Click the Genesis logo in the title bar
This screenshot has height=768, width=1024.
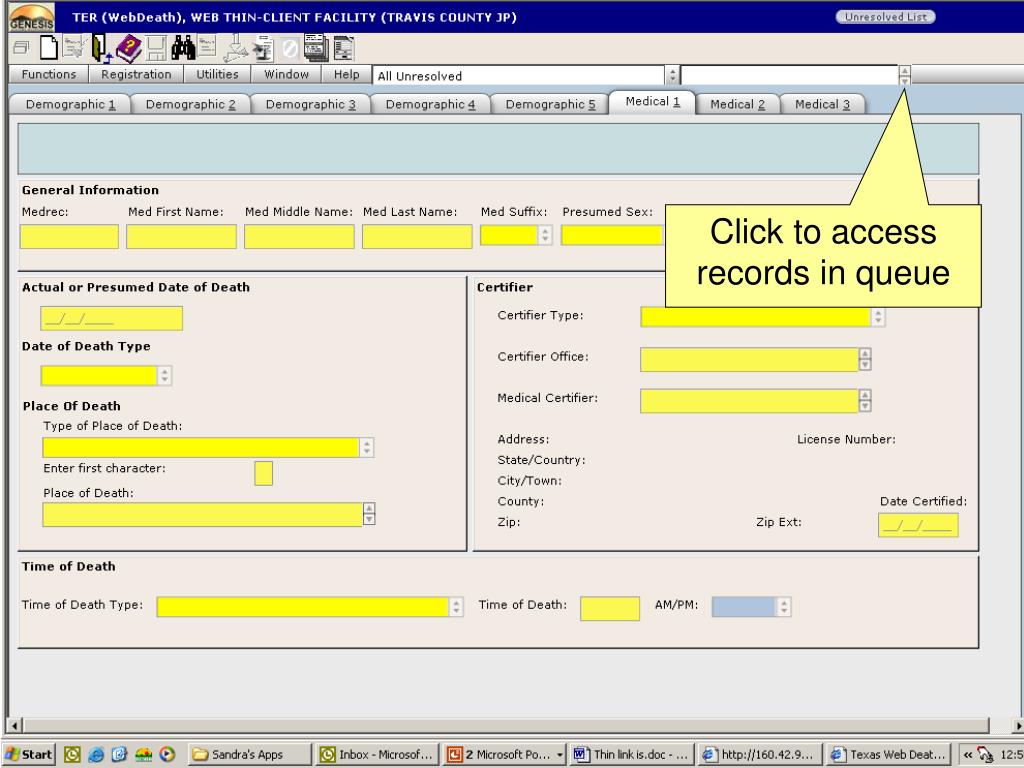(31, 17)
